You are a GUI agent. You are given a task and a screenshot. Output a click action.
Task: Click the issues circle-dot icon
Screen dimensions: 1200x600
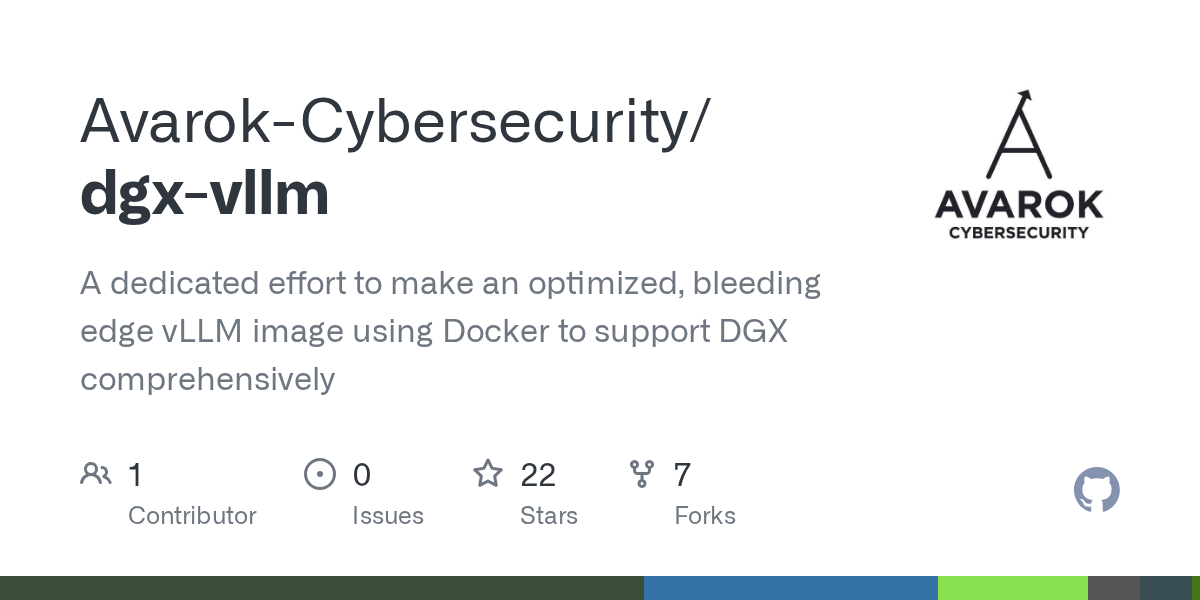(319, 474)
